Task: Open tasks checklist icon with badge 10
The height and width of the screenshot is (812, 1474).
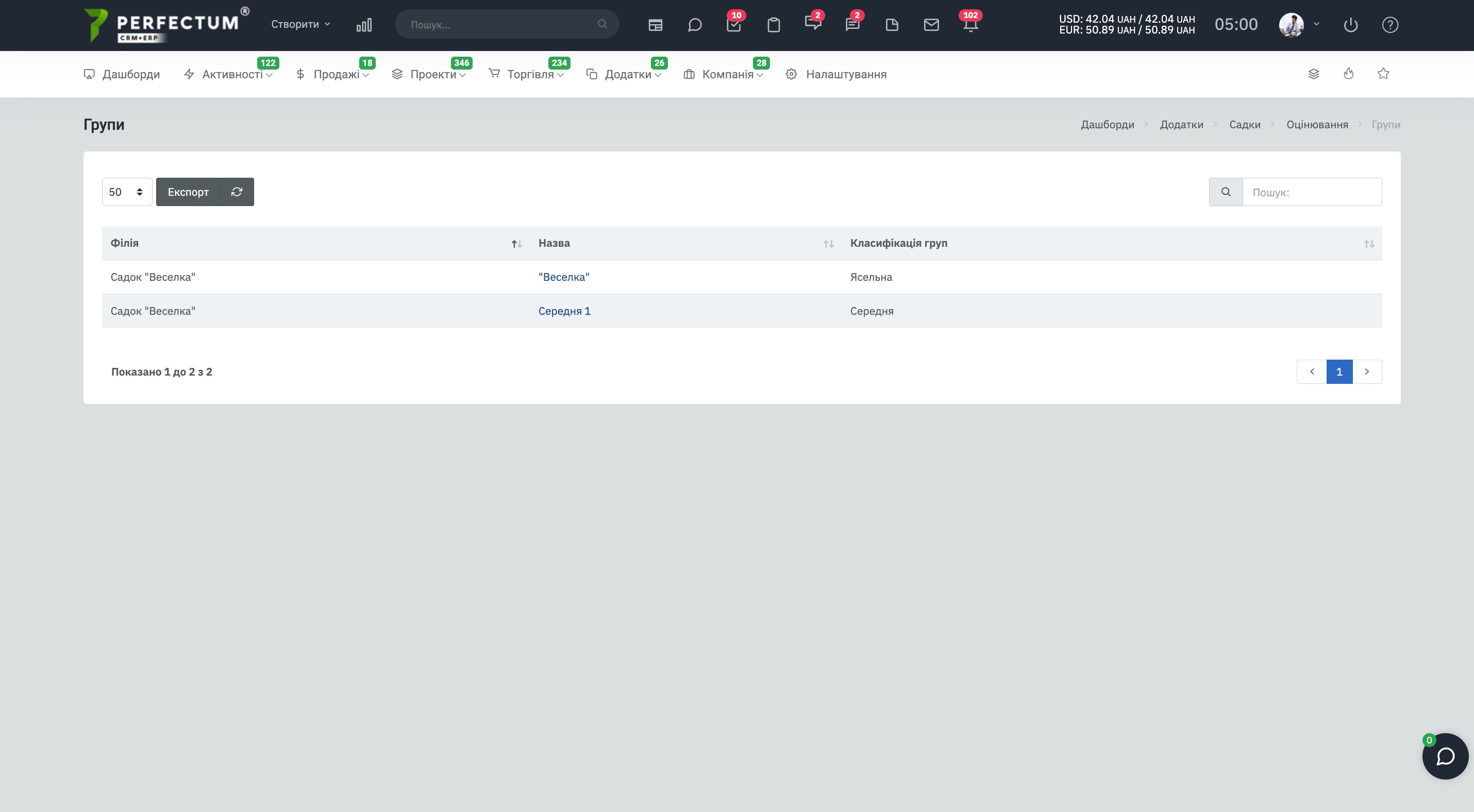Action: tap(733, 25)
